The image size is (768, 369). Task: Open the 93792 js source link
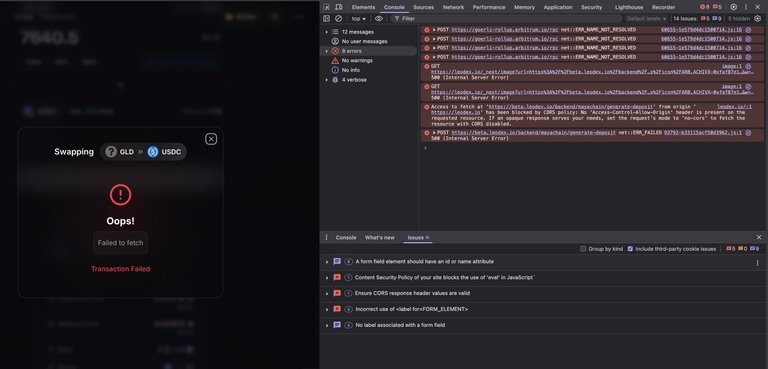[x=702, y=132]
